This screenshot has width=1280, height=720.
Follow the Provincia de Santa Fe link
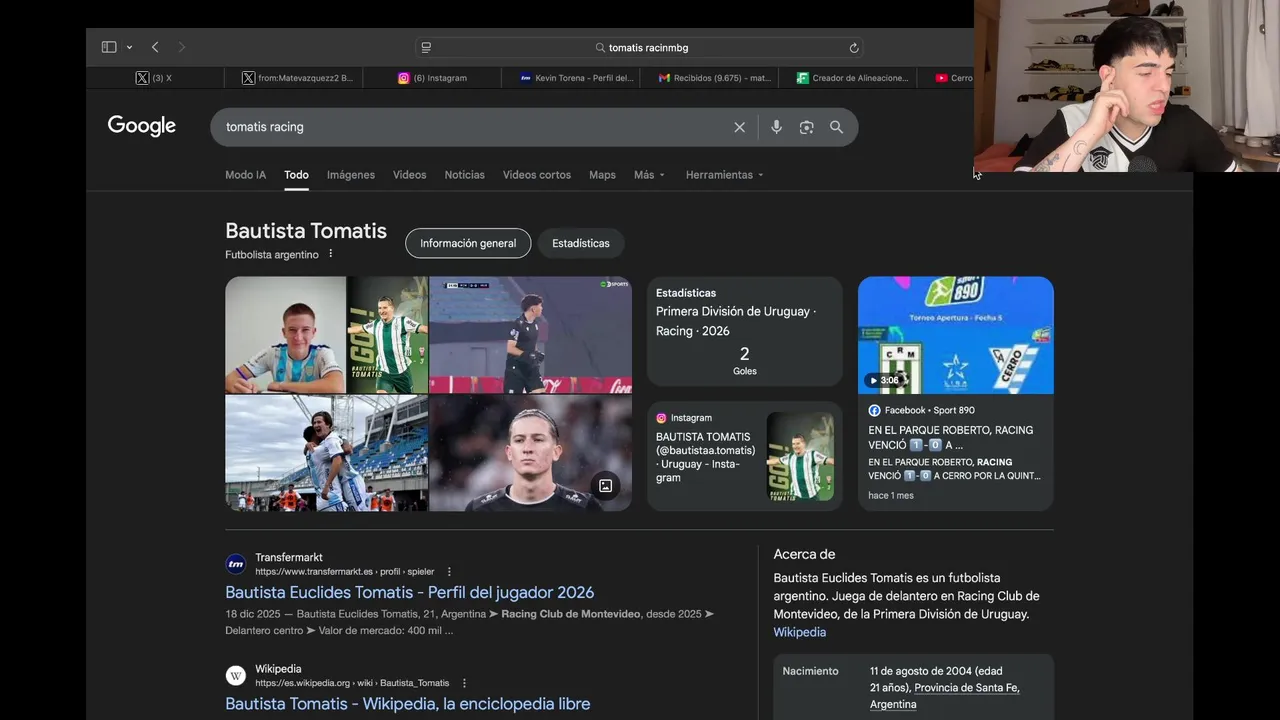967,687
